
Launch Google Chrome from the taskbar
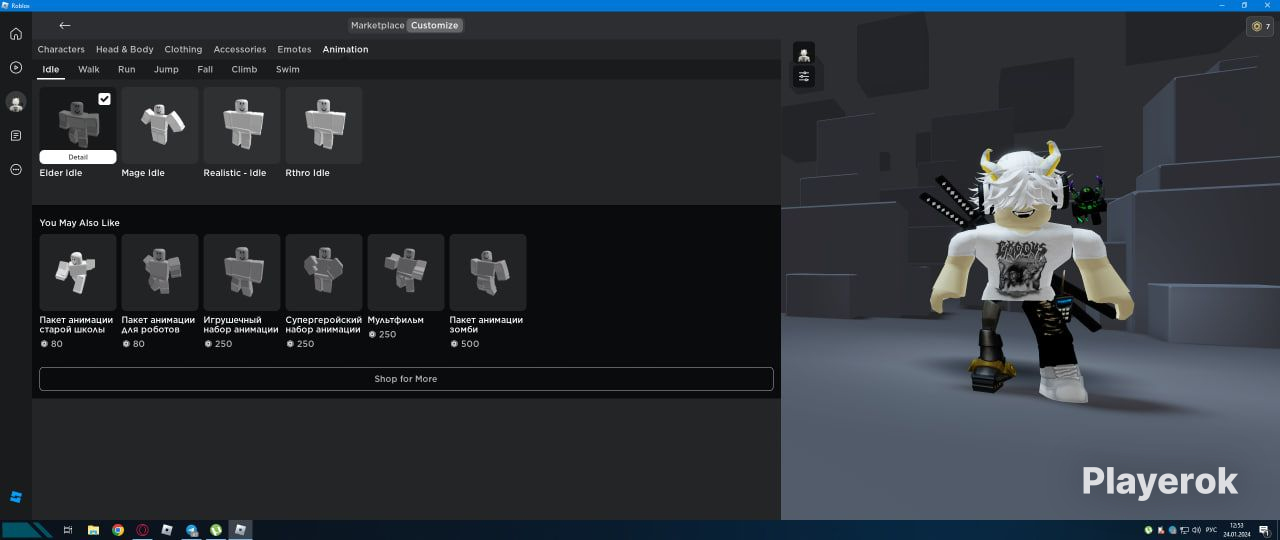[118, 530]
